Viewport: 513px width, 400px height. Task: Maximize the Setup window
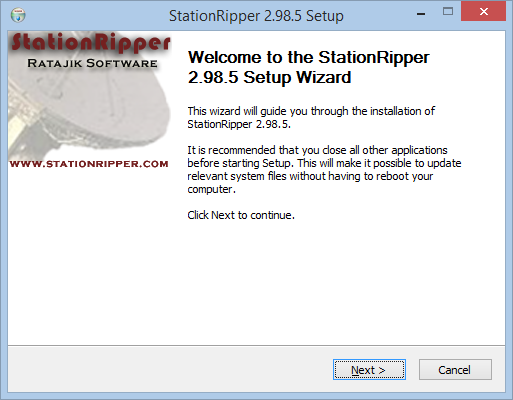(x=448, y=12)
